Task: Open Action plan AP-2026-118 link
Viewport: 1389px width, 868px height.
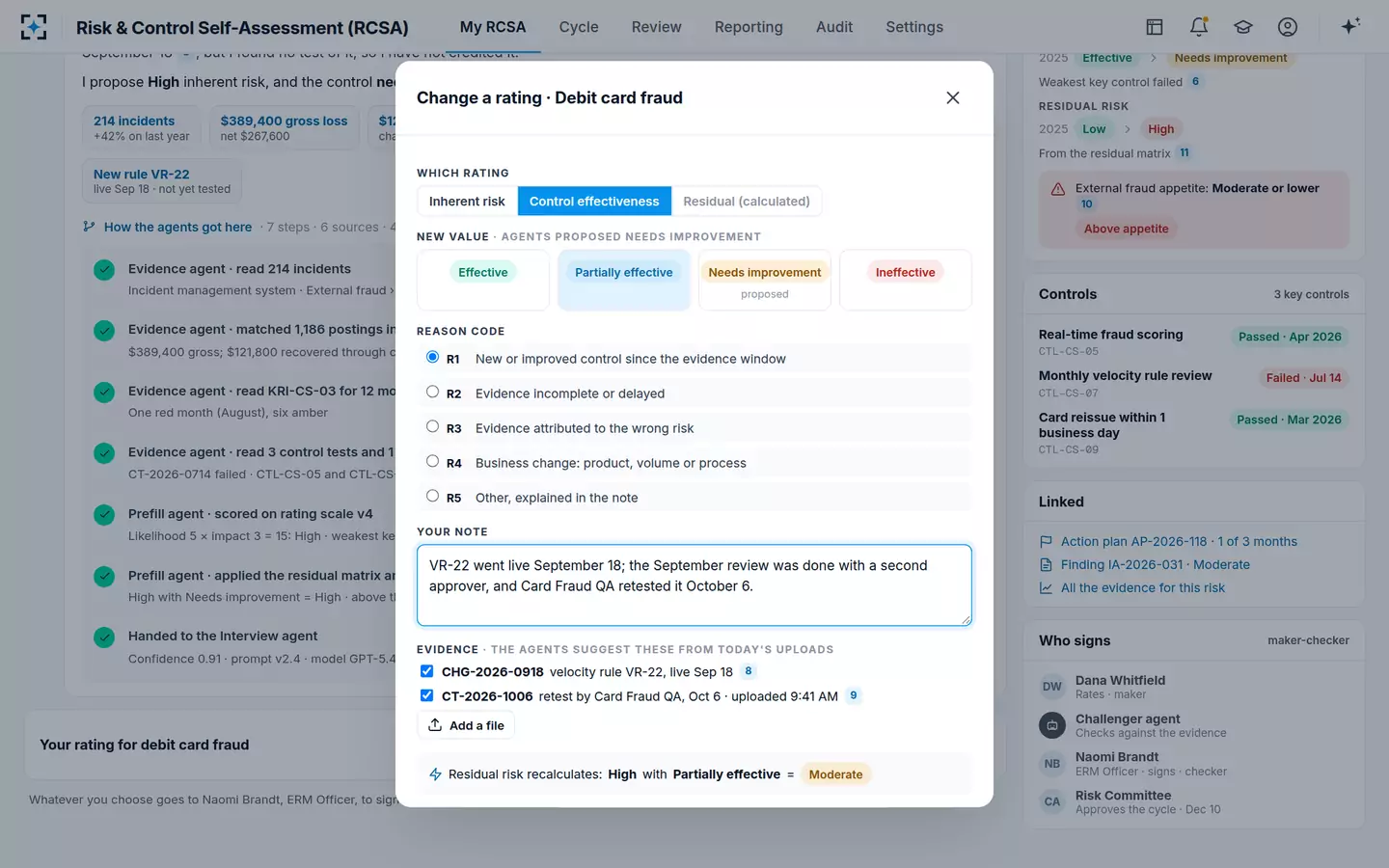Action: 1179,542
